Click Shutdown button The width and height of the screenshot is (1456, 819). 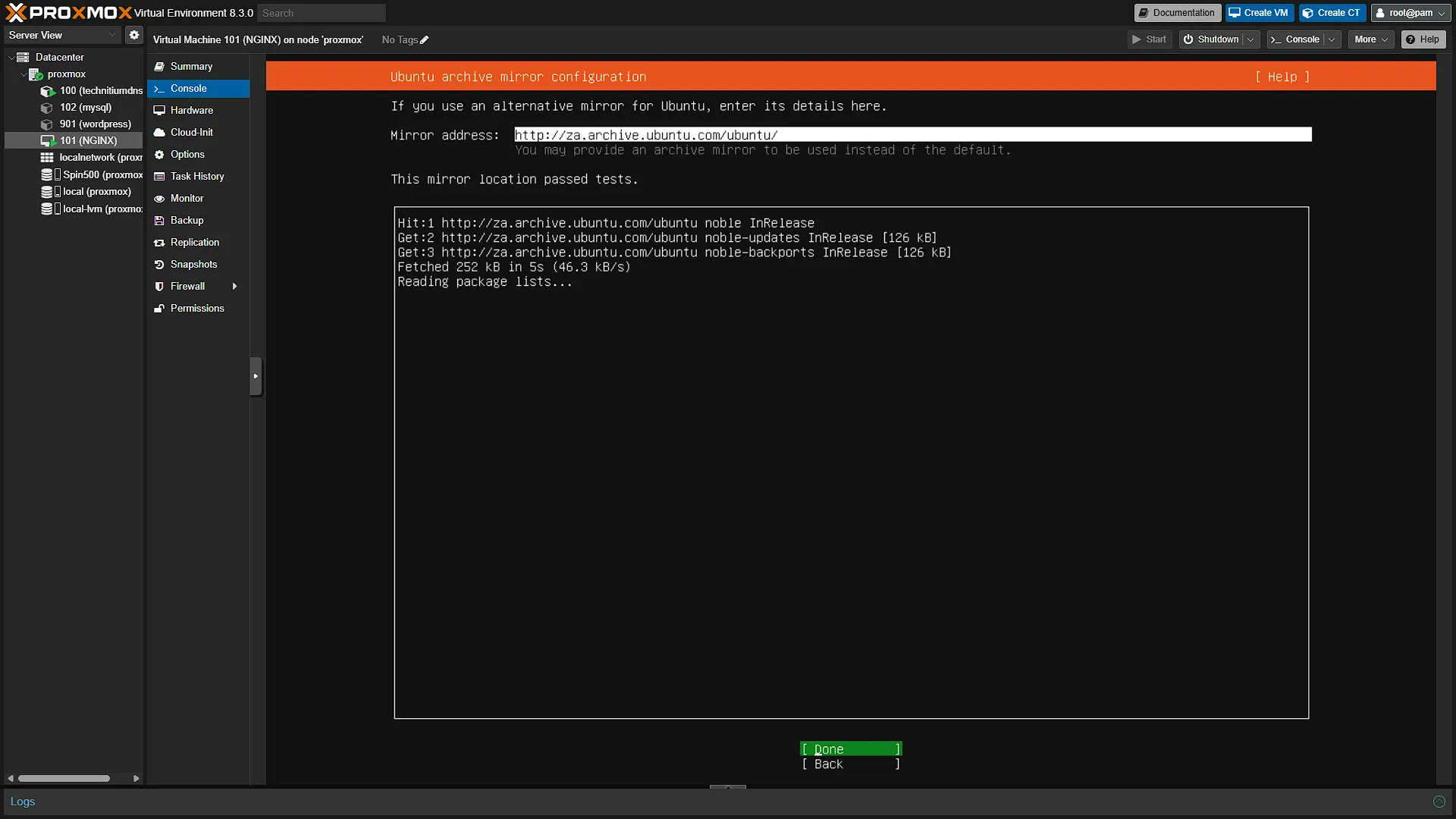pyautogui.click(x=1211, y=39)
